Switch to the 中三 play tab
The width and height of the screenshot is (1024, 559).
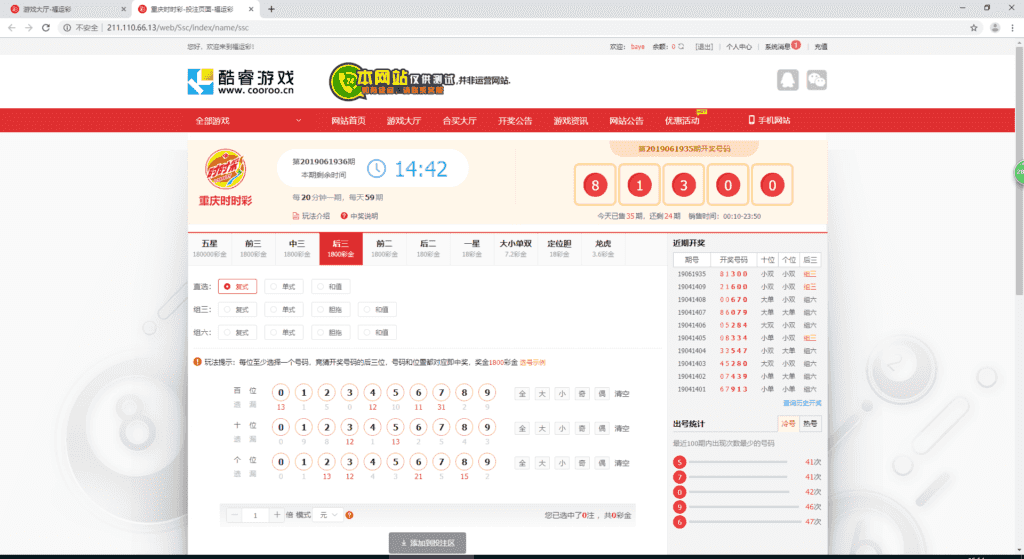[297, 249]
